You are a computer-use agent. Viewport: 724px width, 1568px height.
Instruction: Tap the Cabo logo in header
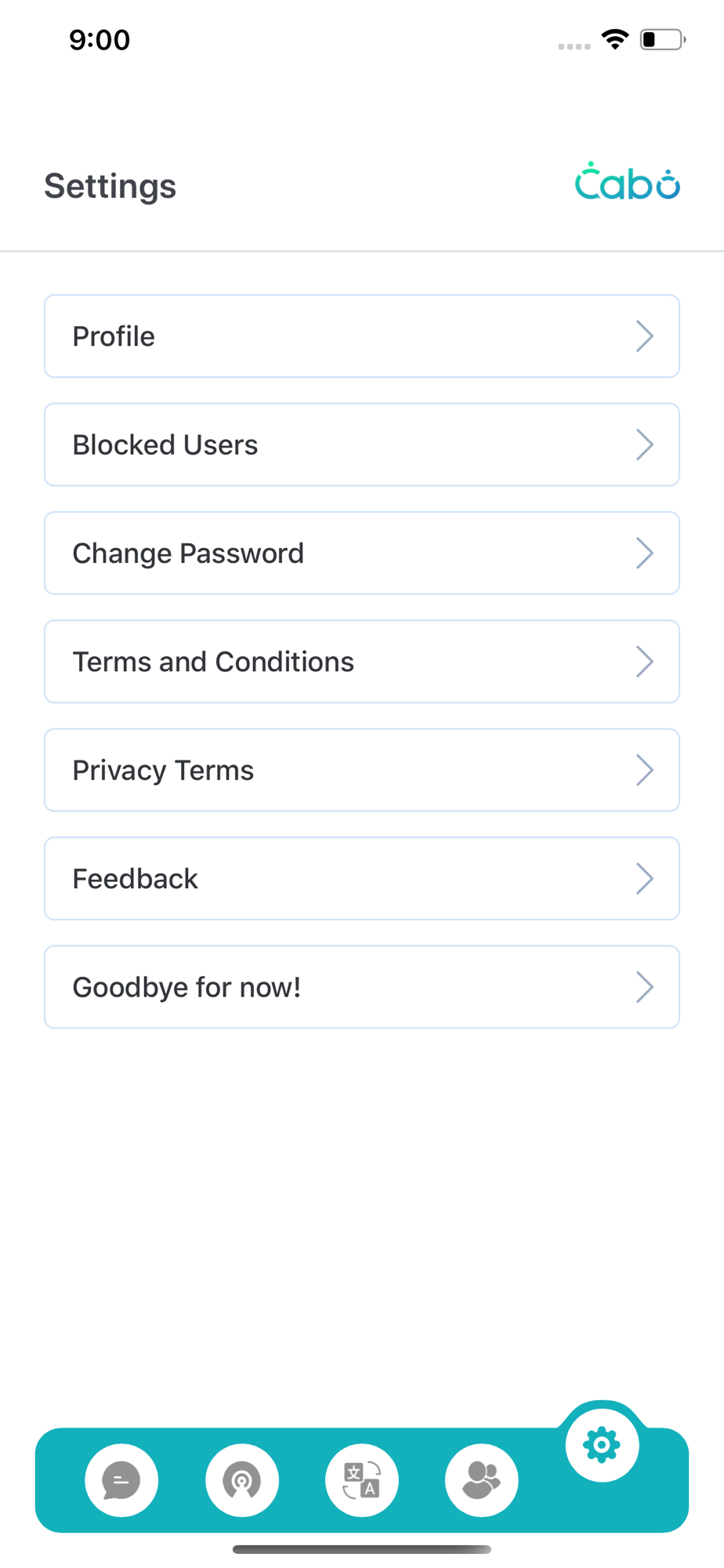(x=627, y=182)
